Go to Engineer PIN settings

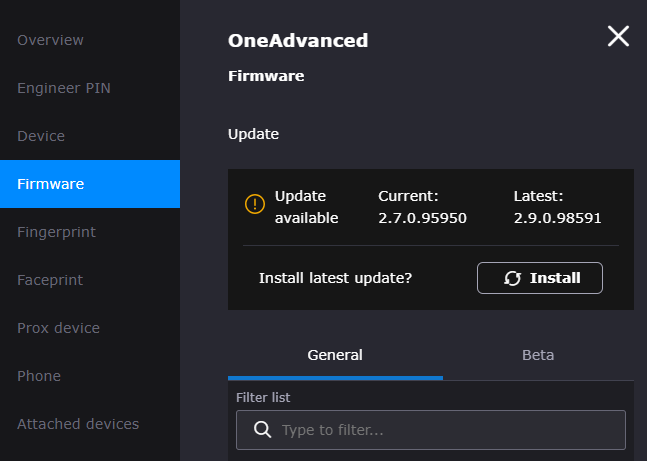tap(64, 88)
